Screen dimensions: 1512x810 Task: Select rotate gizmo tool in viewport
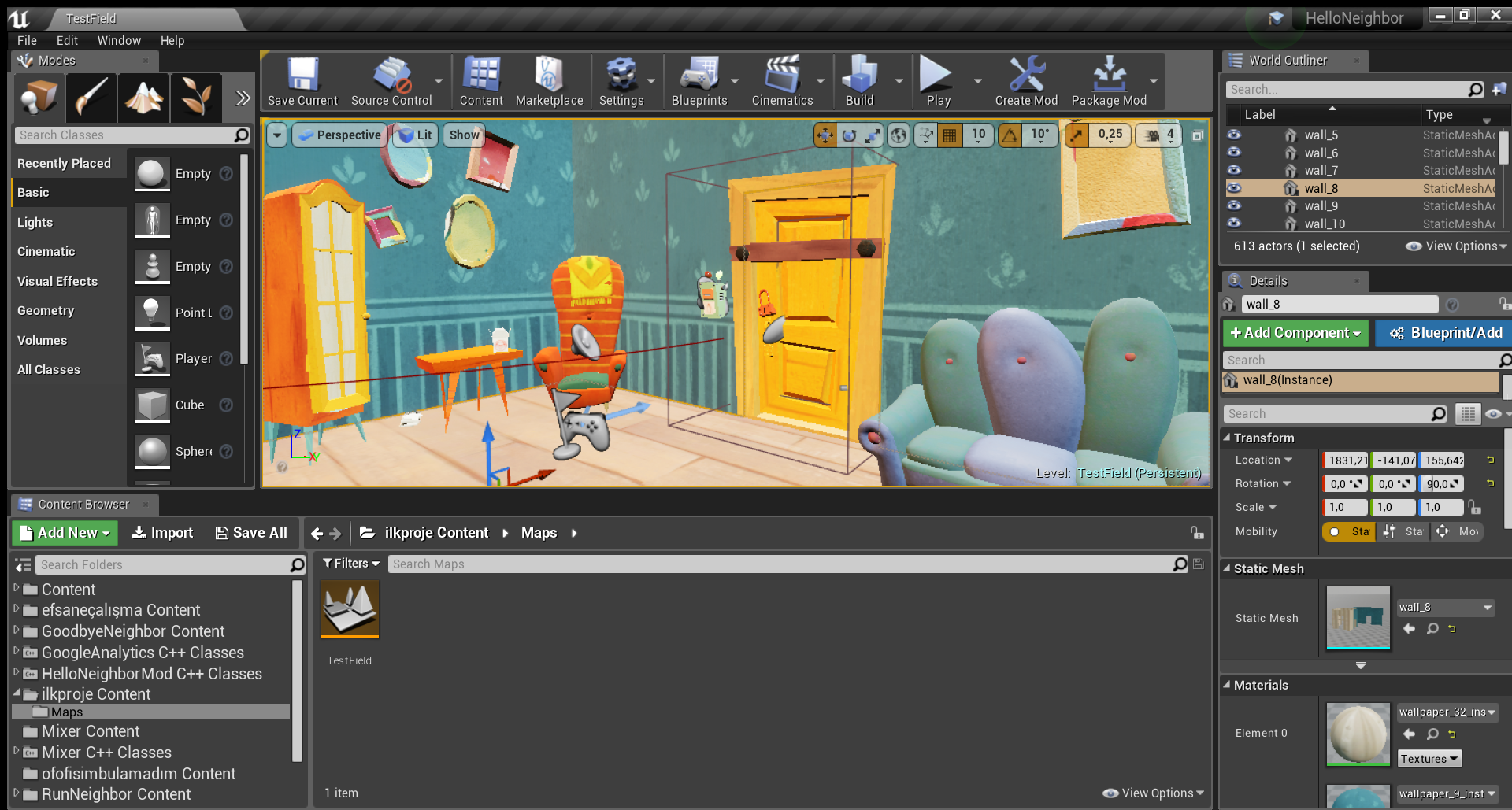click(848, 135)
